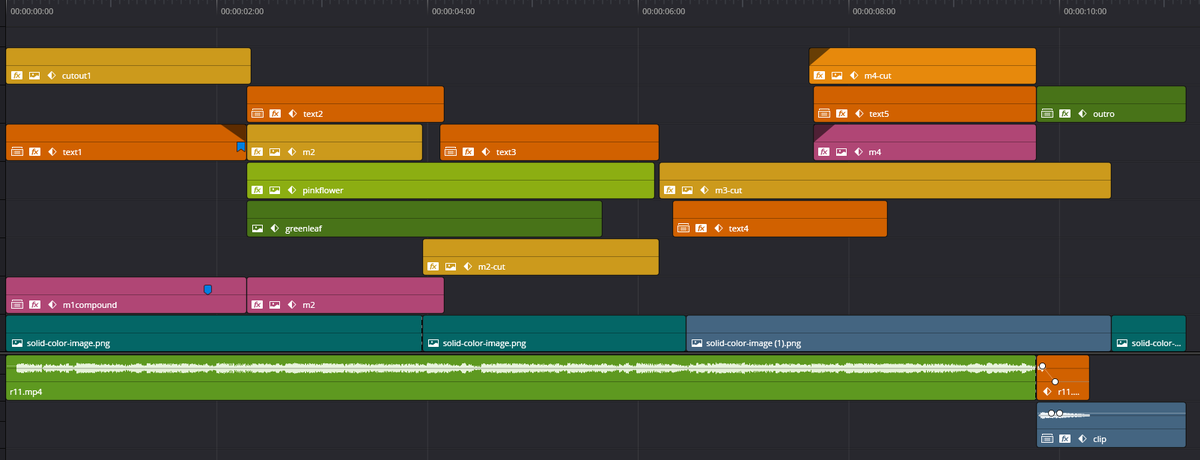Select the m2-cut clip name

point(491,267)
